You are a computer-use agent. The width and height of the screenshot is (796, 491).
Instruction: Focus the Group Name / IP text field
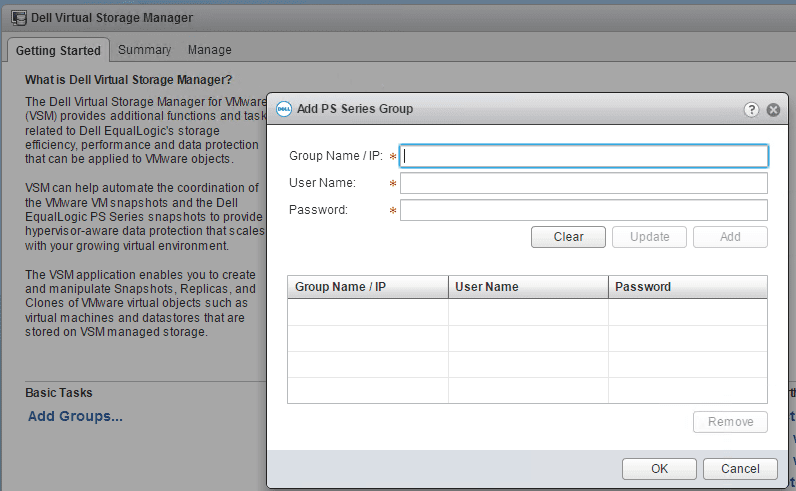(x=584, y=156)
